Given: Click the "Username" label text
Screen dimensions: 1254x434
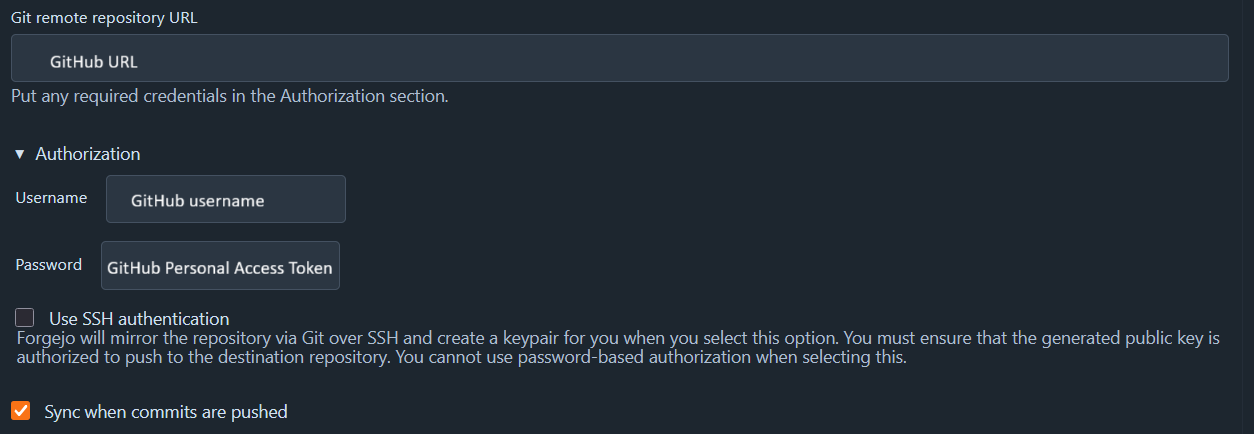Looking at the screenshot, I should tap(51, 198).
